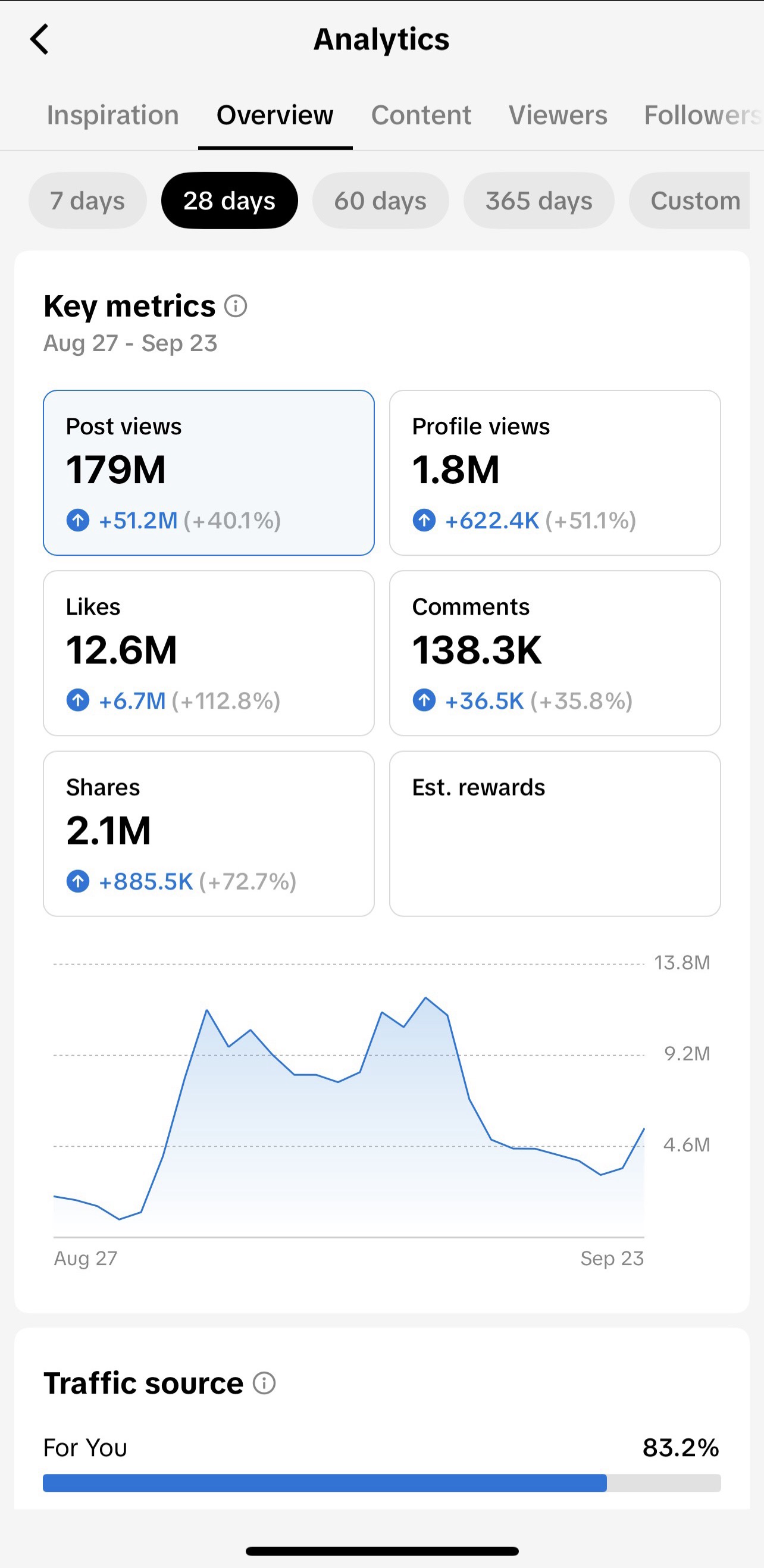
Task: Tap the back arrow icon
Action: coord(40,39)
